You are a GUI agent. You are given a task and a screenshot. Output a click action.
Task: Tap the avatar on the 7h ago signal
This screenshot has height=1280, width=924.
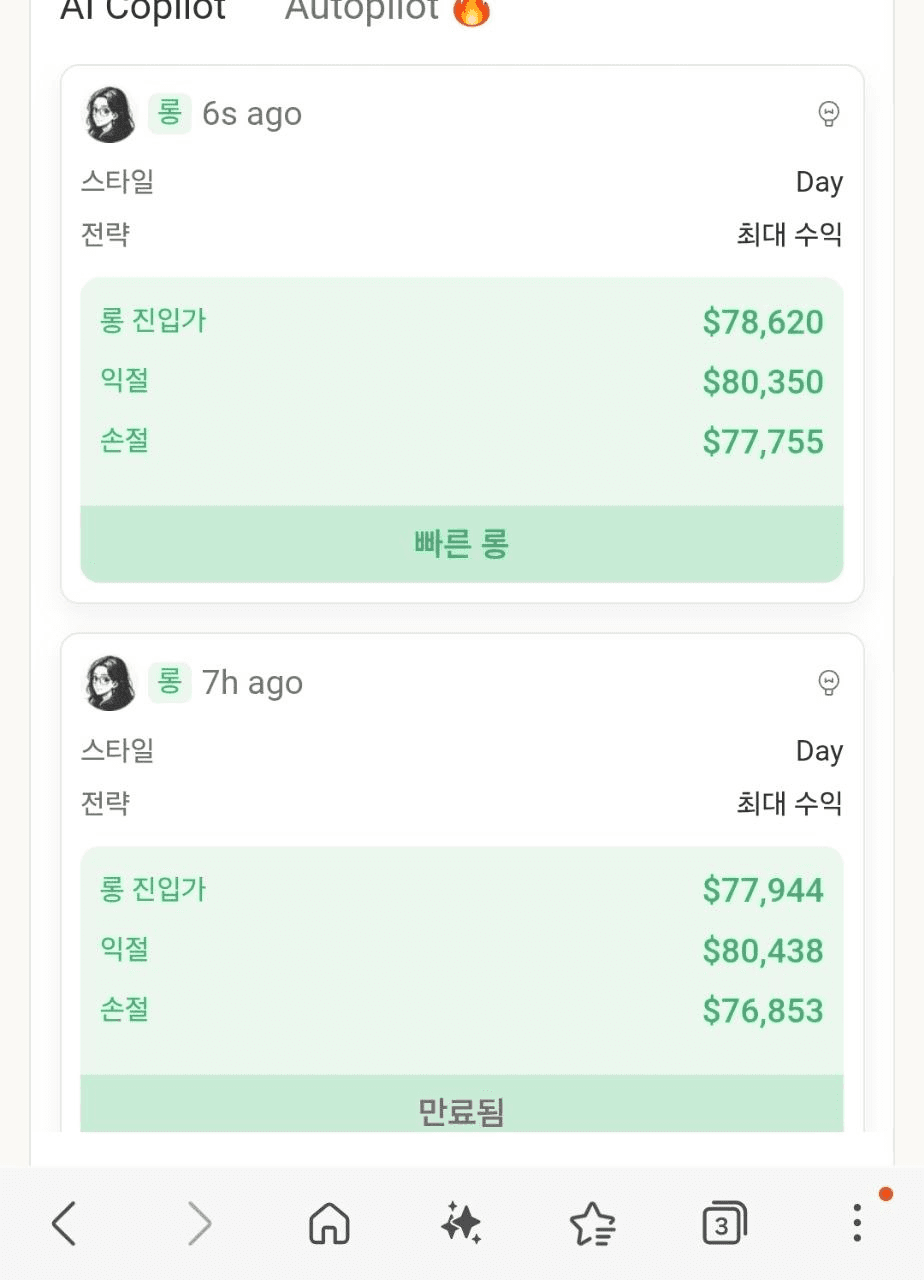pos(109,683)
